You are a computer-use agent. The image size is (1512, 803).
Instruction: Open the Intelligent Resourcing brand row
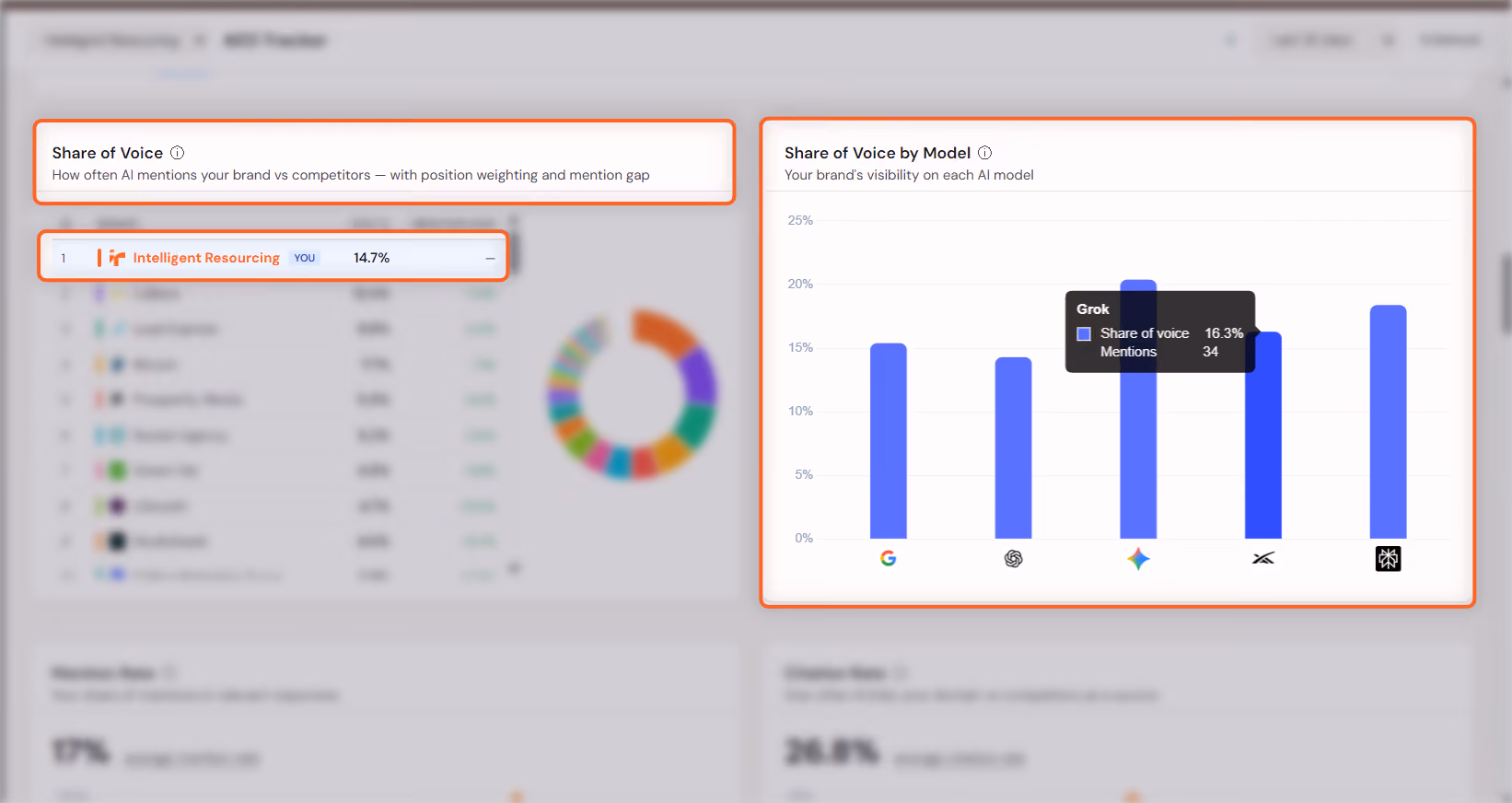(x=273, y=257)
